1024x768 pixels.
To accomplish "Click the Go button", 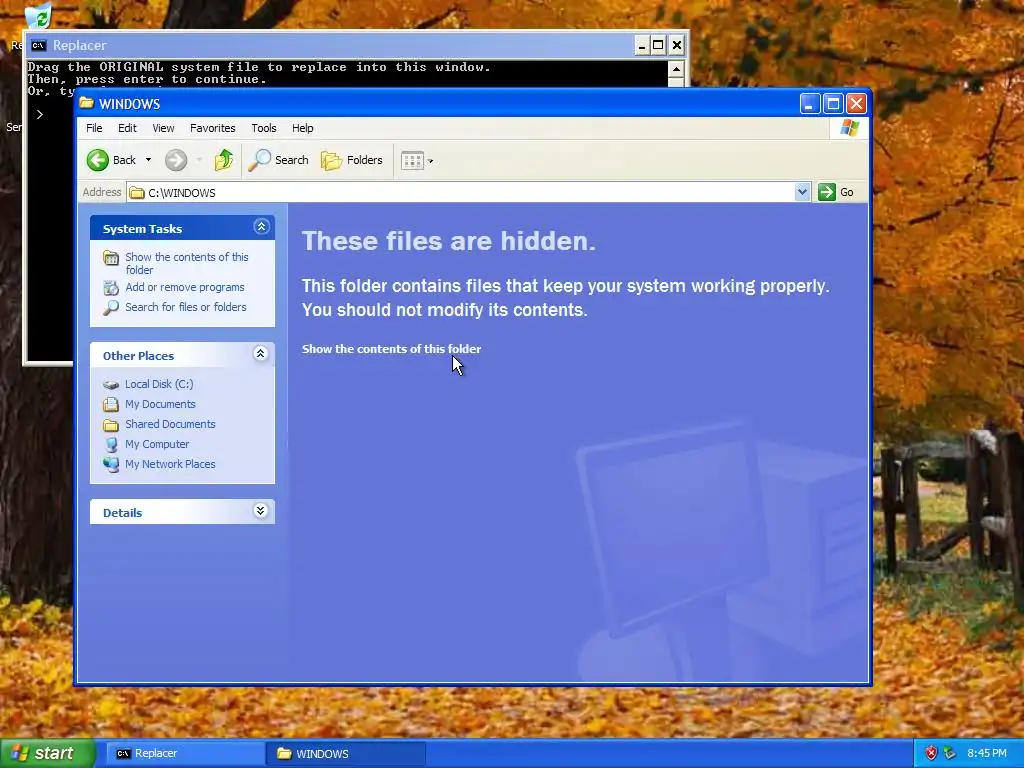I will pos(836,192).
